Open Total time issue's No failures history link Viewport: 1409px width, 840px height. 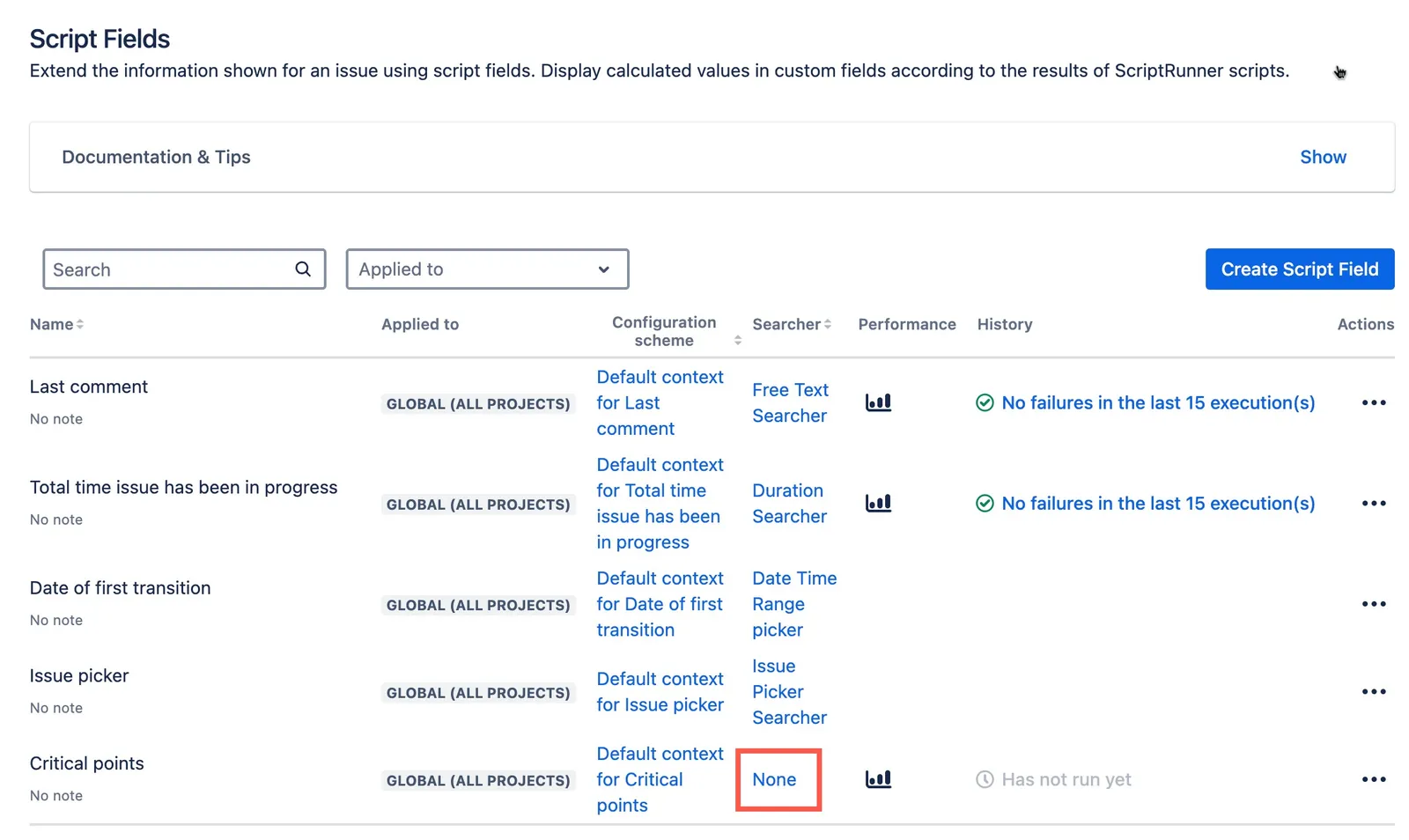pyautogui.click(x=1158, y=503)
